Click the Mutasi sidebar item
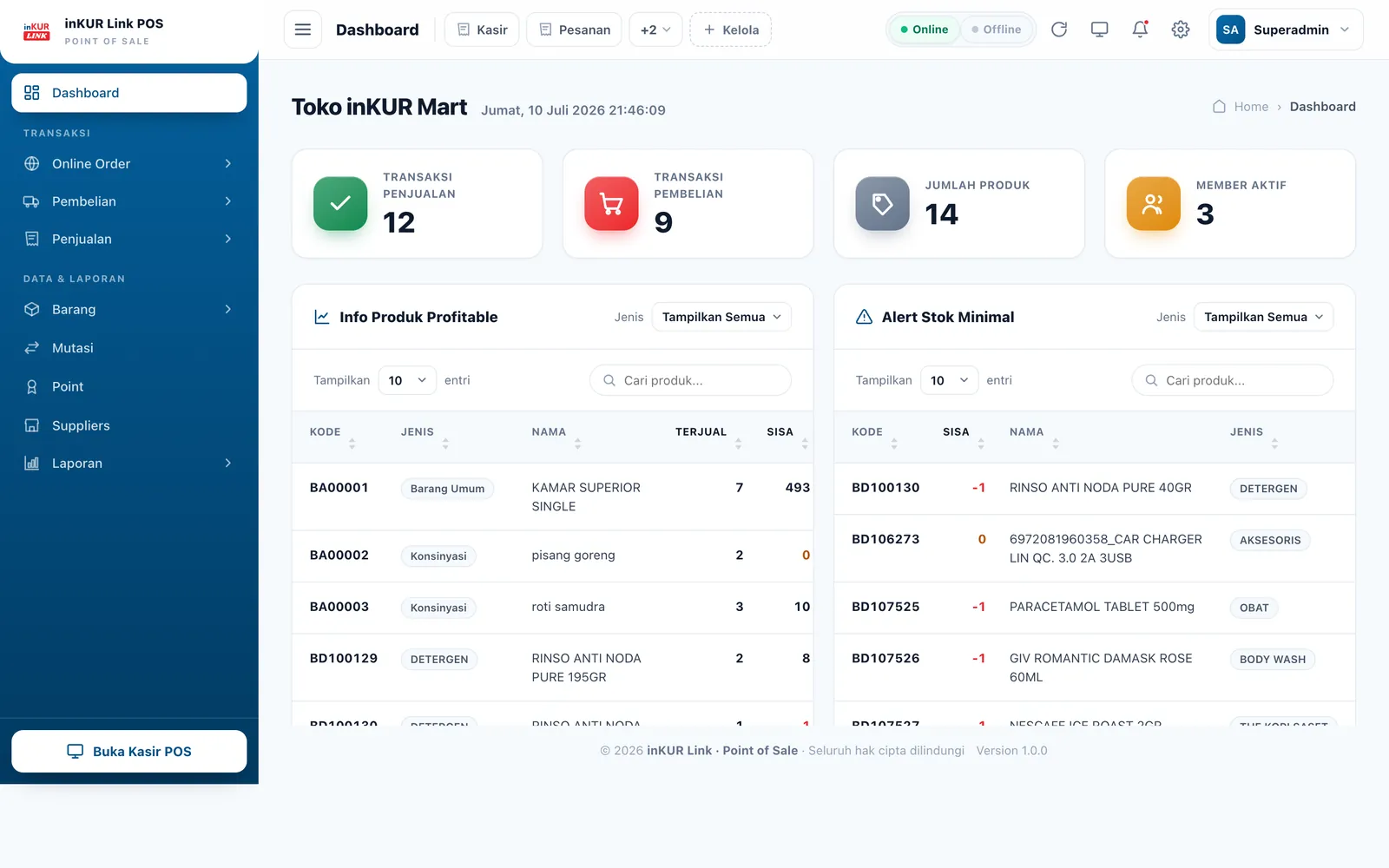 pyautogui.click(x=128, y=348)
